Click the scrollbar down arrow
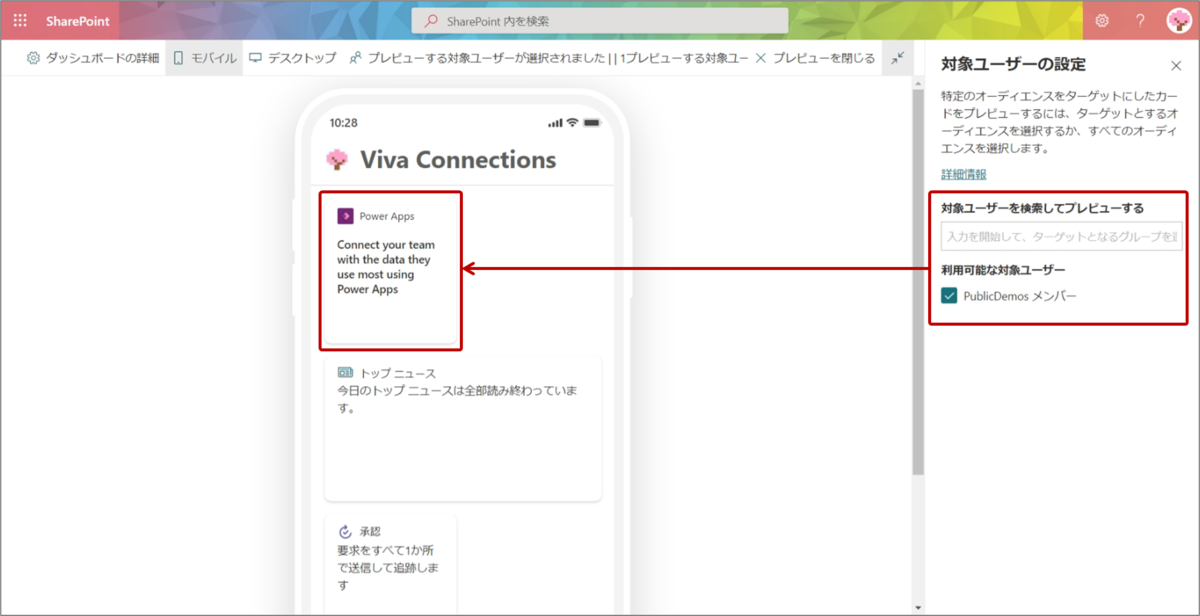Screen dimensions: 1200x616 (x=918, y=607)
